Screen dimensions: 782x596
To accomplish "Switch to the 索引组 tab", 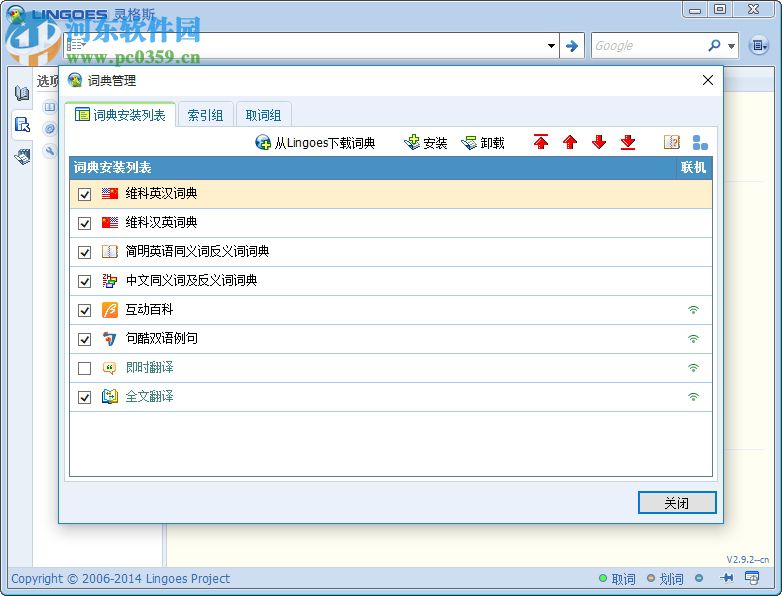I will click(205, 115).
